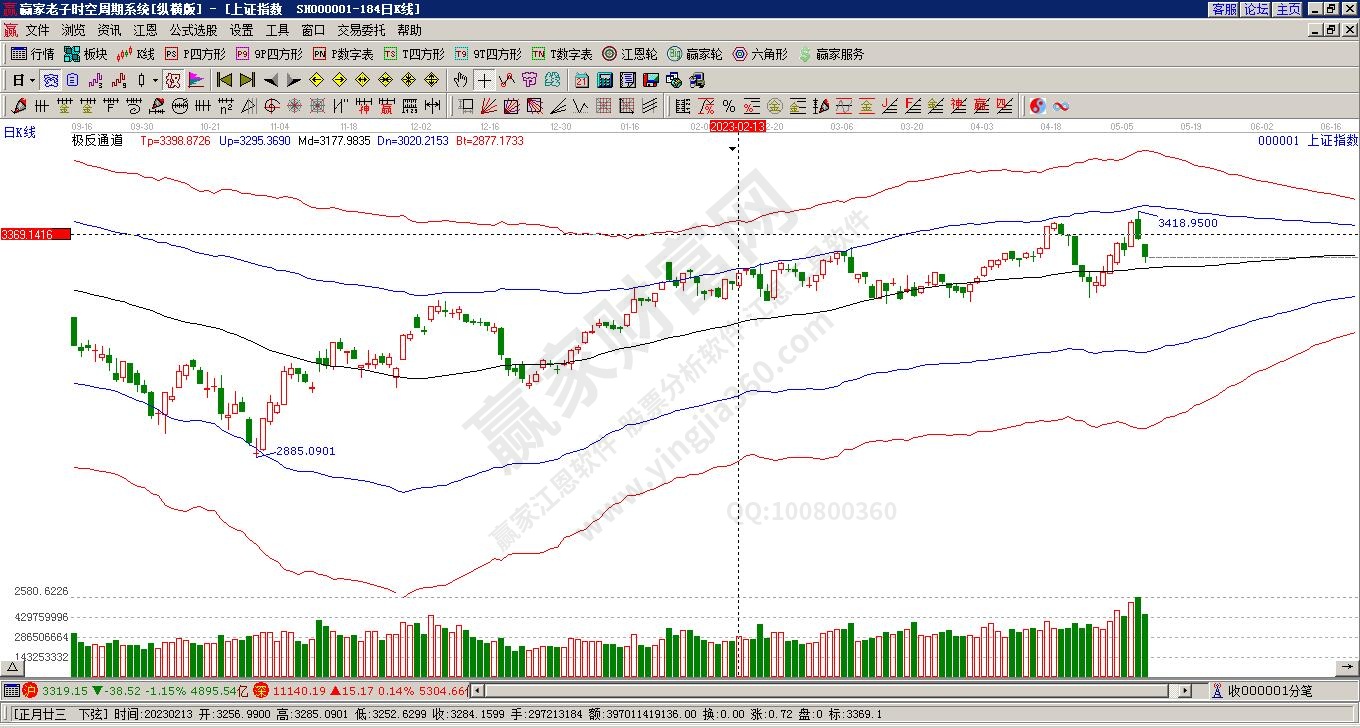Toggle the first highlighted blue chart-view button
Screen dimensions: 1360x728
tap(50, 80)
